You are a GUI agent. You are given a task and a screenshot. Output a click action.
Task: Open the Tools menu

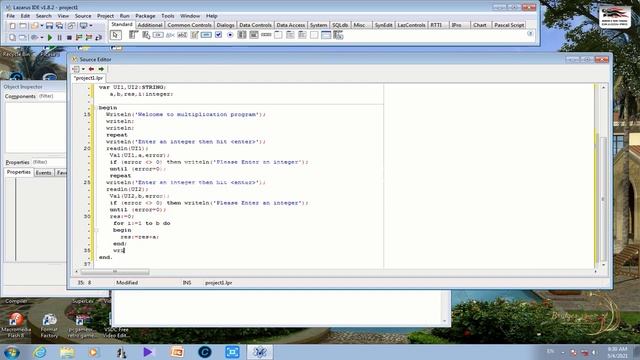[x=168, y=16]
